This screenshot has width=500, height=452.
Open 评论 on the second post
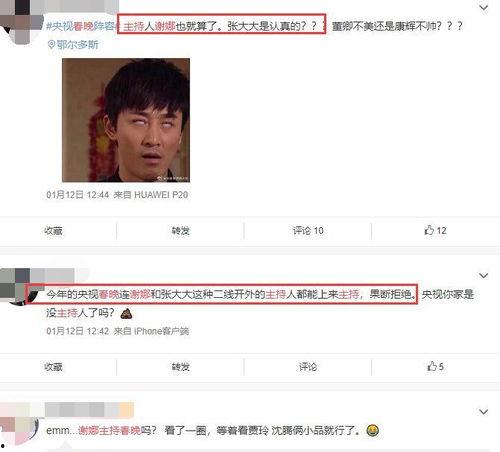click(308, 367)
